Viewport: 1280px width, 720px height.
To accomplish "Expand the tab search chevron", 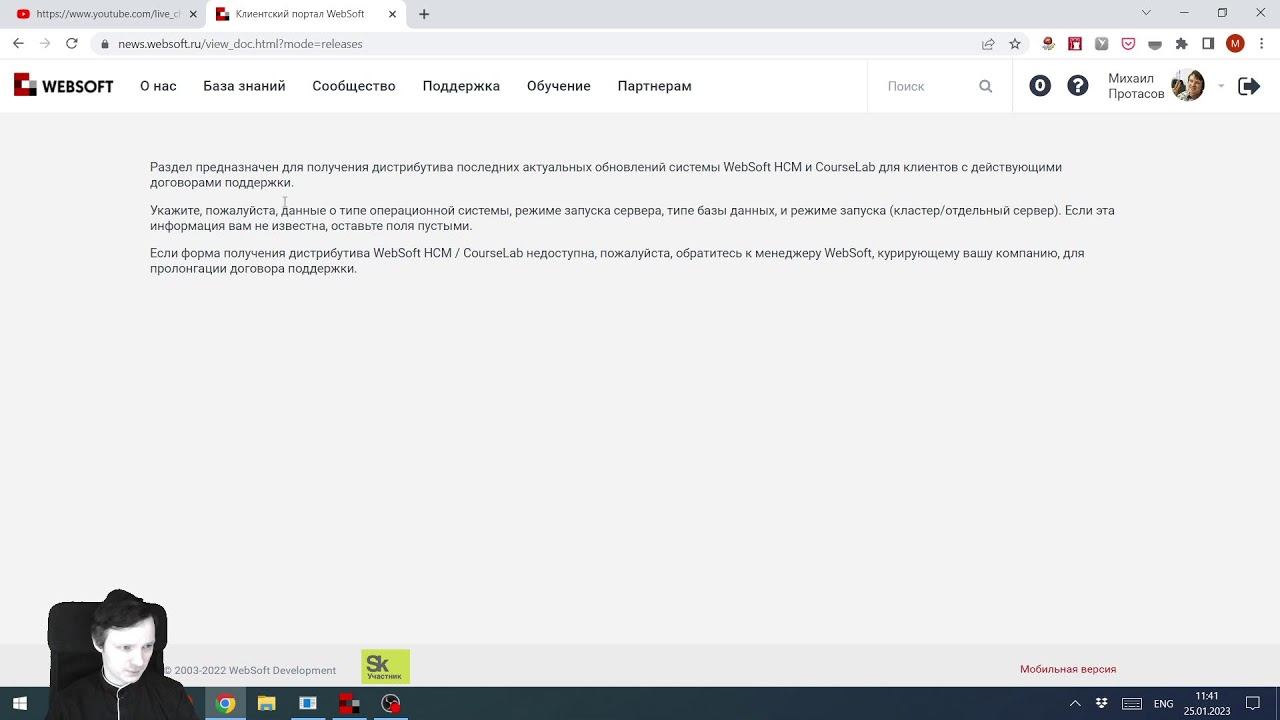I will pyautogui.click(x=1146, y=13).
